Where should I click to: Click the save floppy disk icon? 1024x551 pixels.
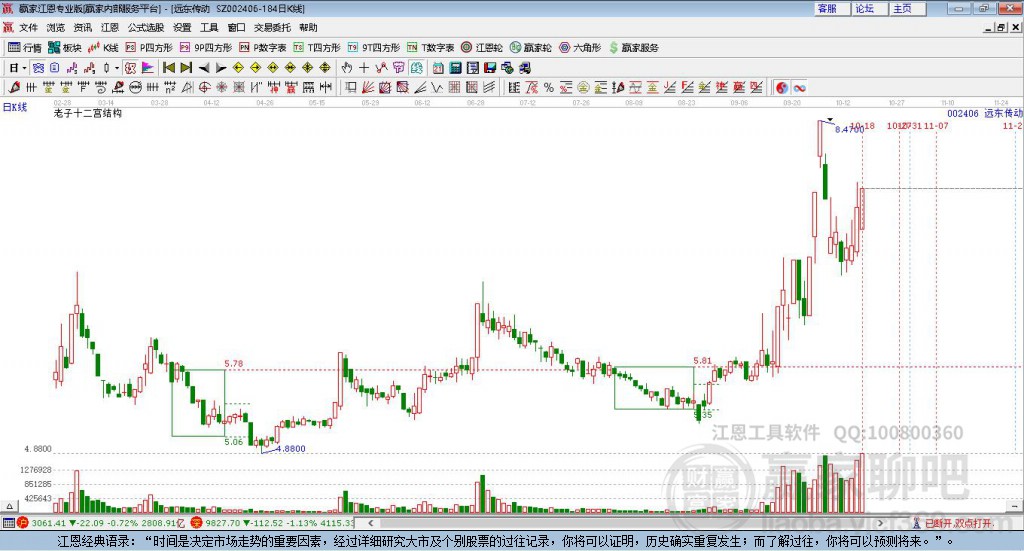tap(490, 68)
